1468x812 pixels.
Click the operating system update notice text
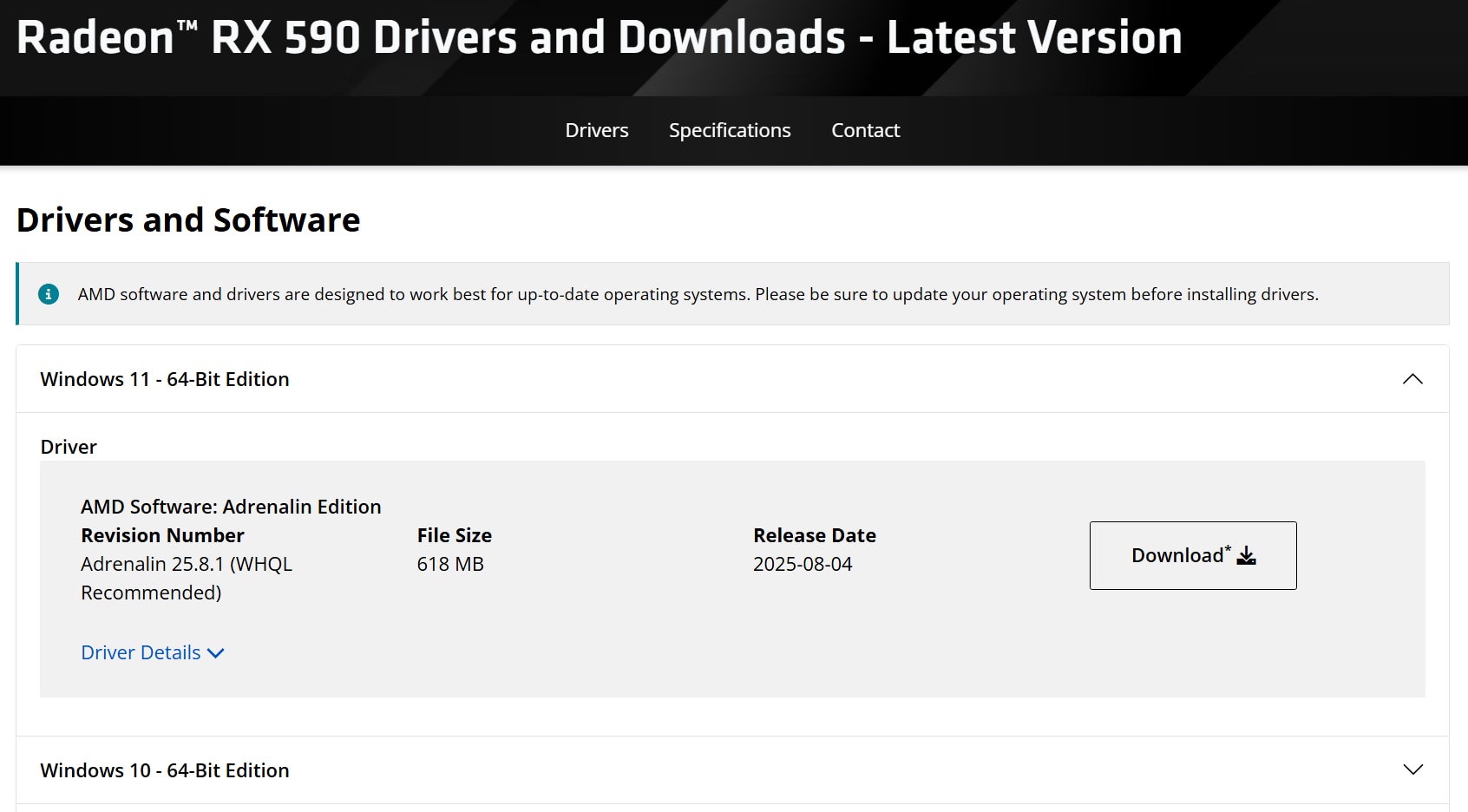698,294
